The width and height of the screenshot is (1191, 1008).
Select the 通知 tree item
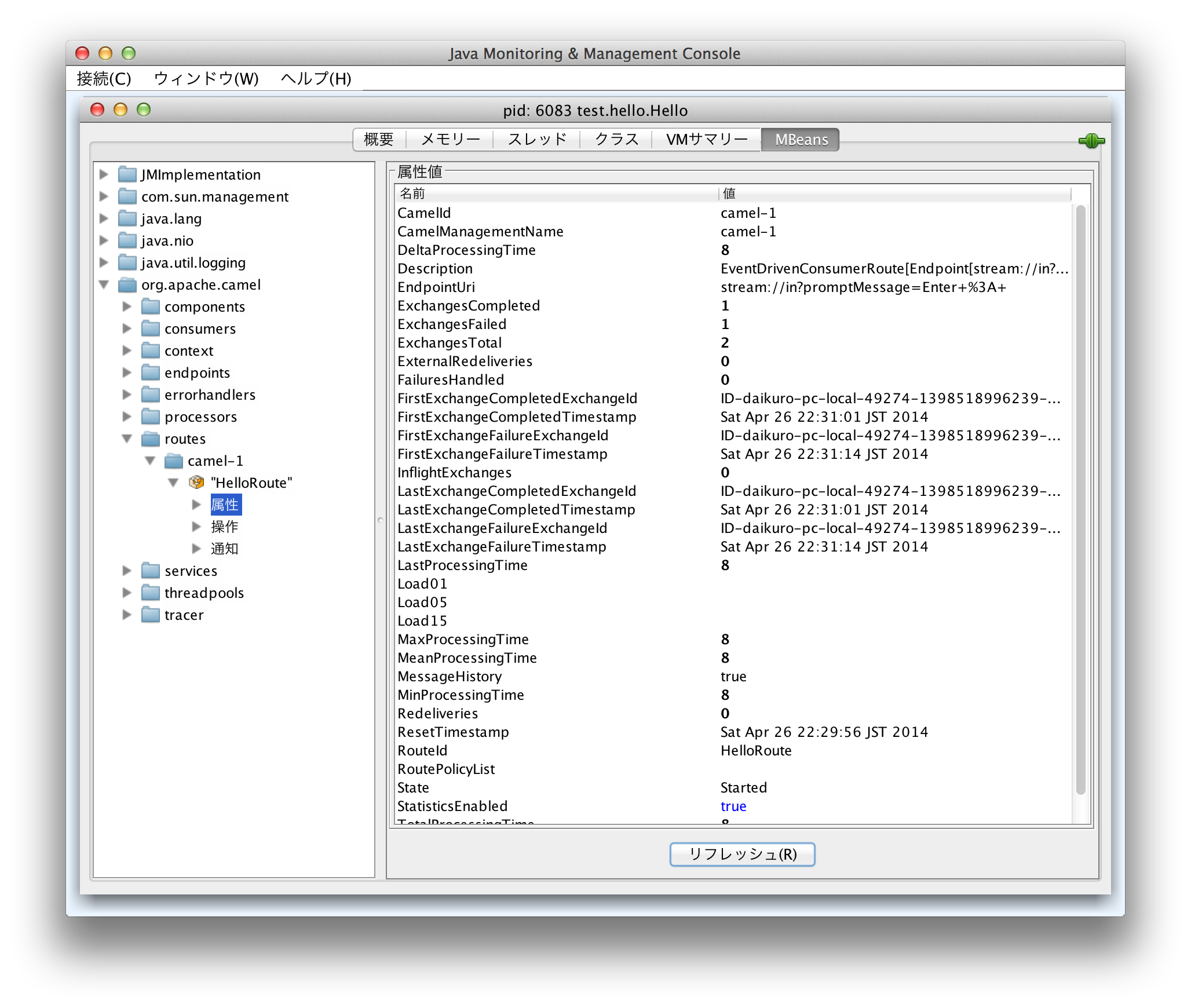(225, 549)
